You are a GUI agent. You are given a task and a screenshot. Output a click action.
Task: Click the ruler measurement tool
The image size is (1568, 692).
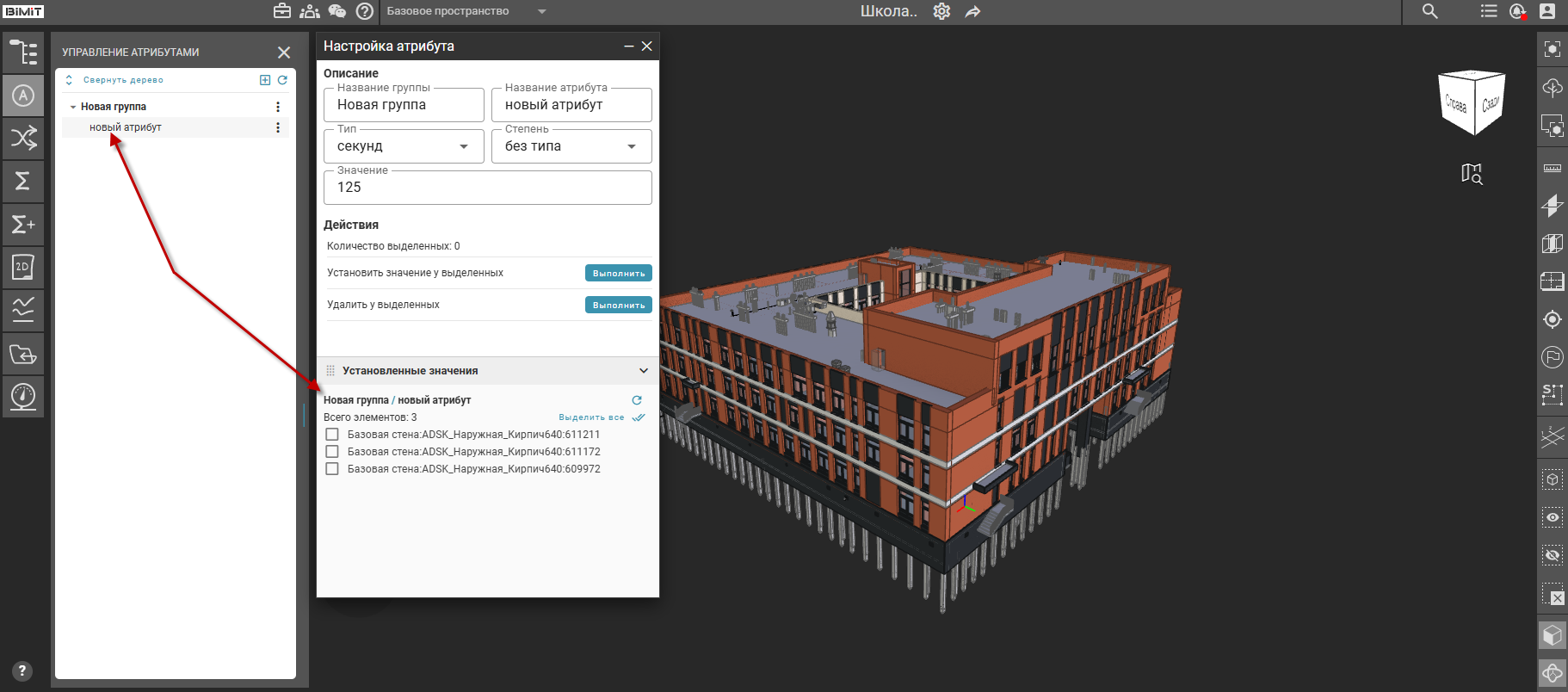pos(1553,168)
